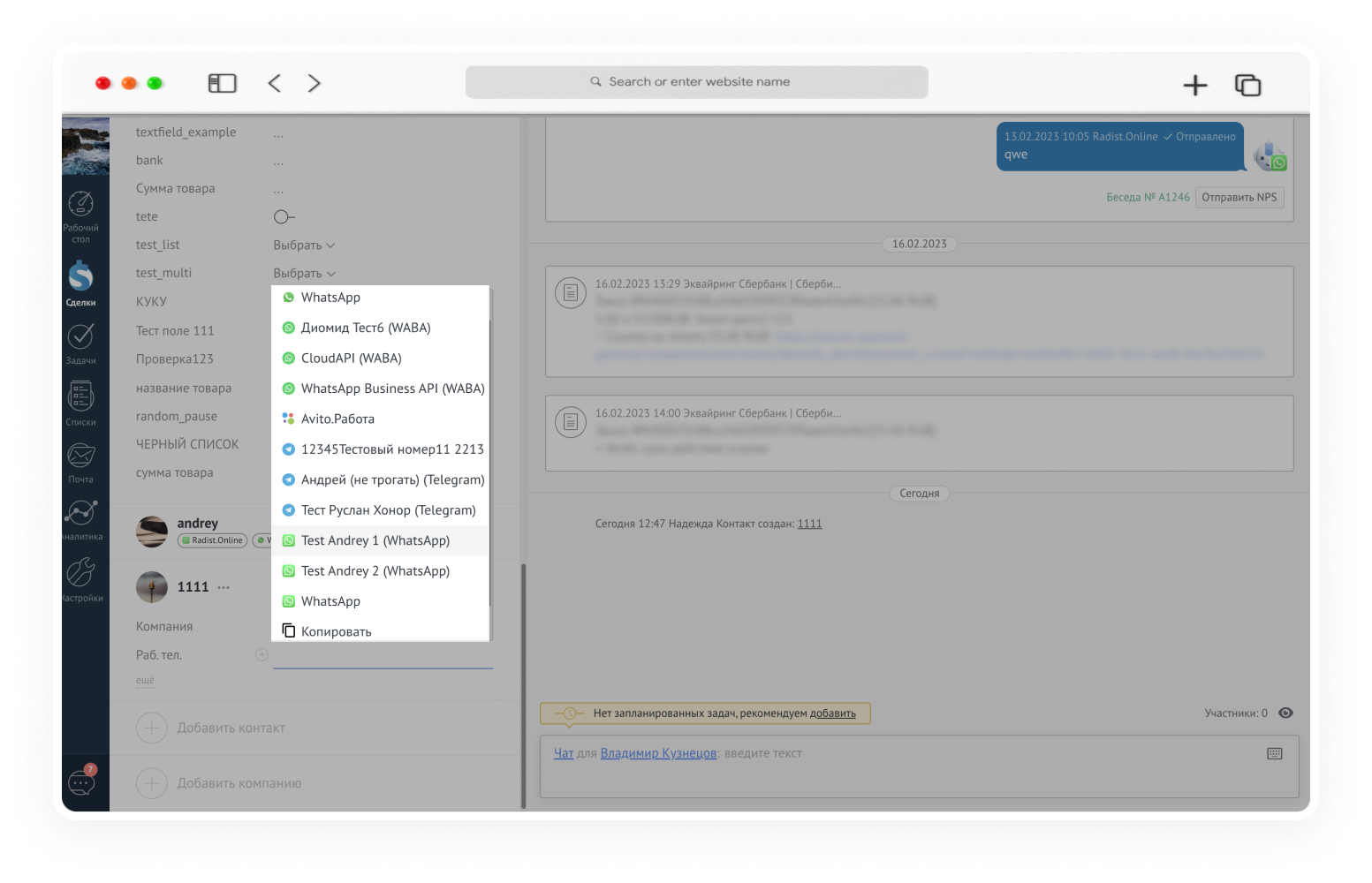Expand the test_list Выбрать dropdown

[304, 245]
